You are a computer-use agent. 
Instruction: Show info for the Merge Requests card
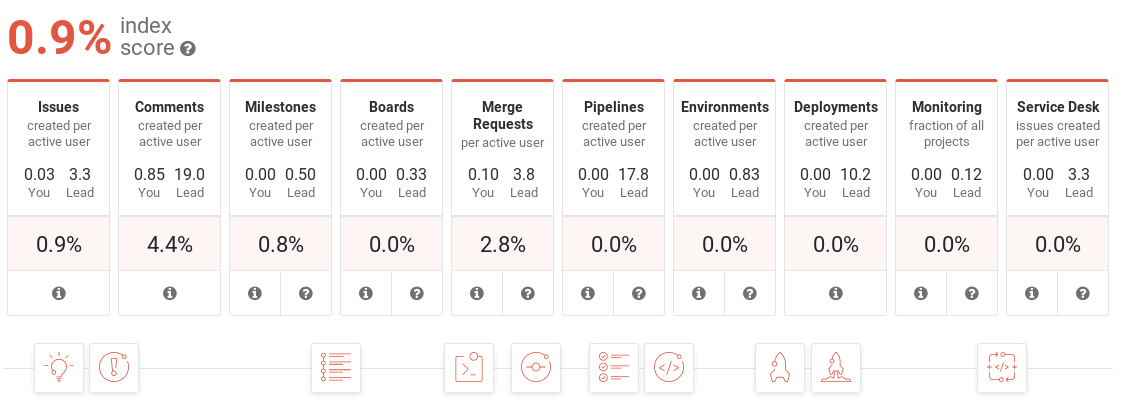tap(477, 293)
